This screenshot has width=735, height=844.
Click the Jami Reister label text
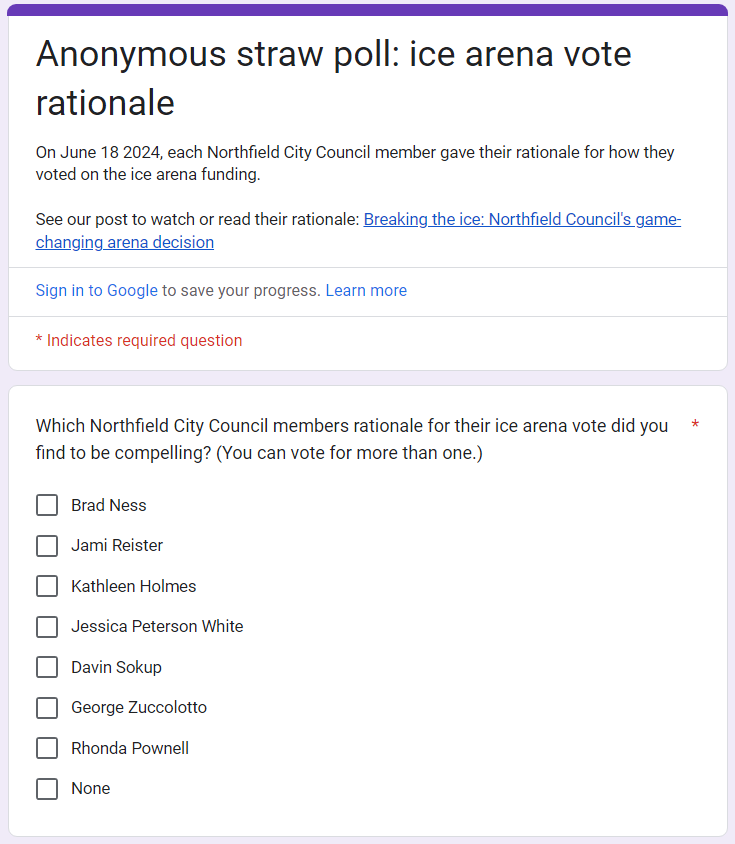pos(117,546)
